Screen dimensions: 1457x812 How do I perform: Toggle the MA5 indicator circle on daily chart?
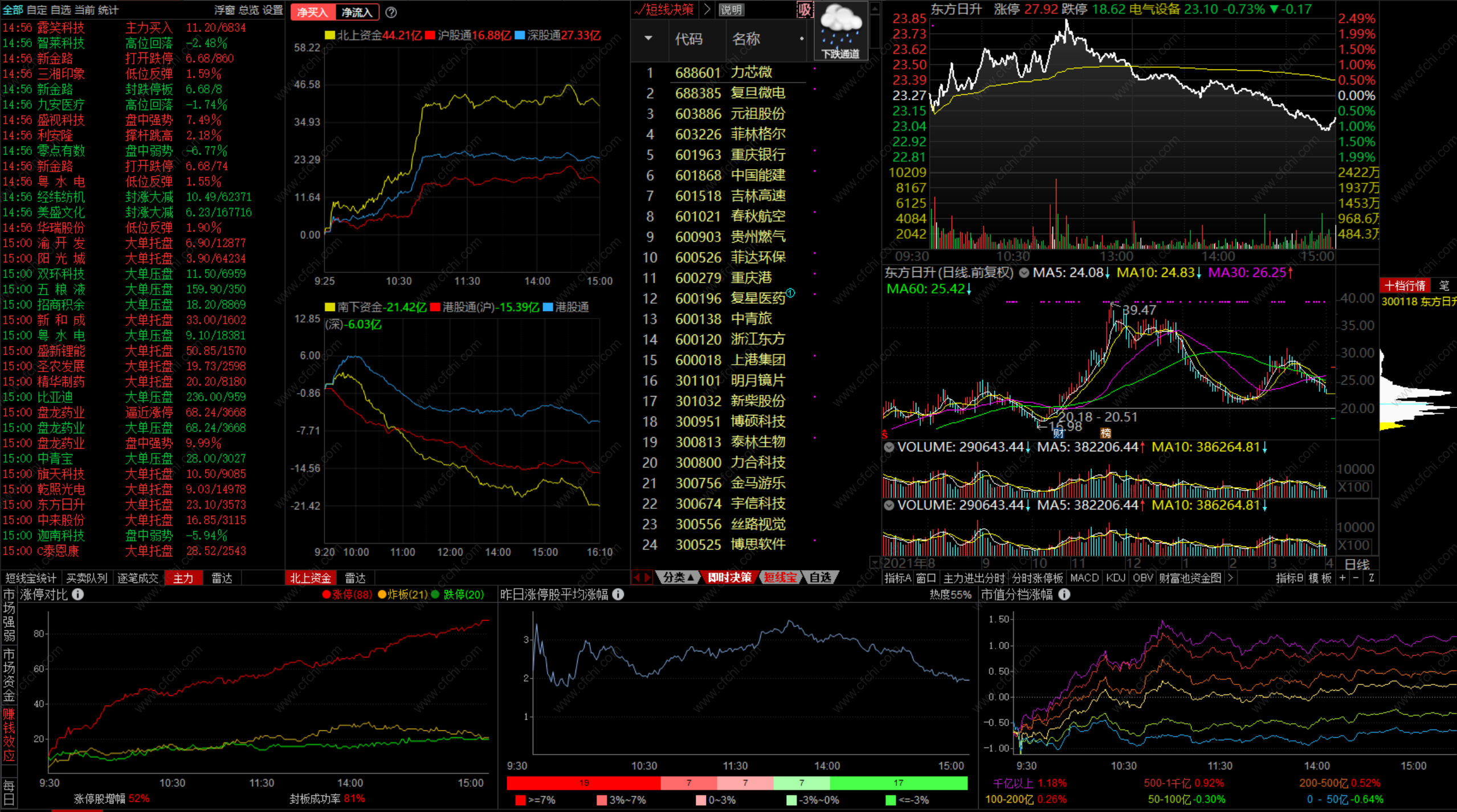(1024, 273)
